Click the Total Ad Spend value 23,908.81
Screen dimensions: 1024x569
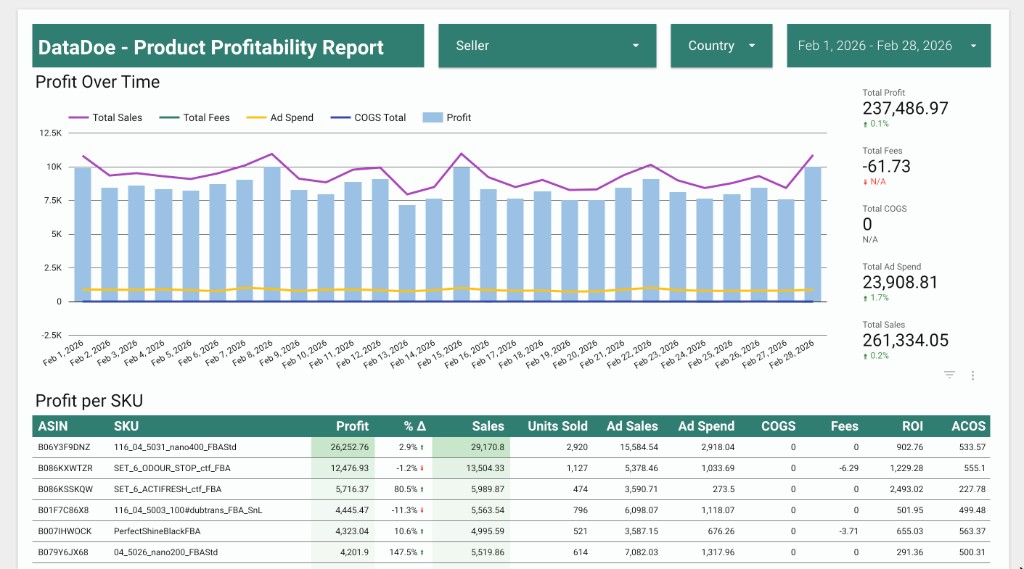pyautogui.click(x=900, y=282)
